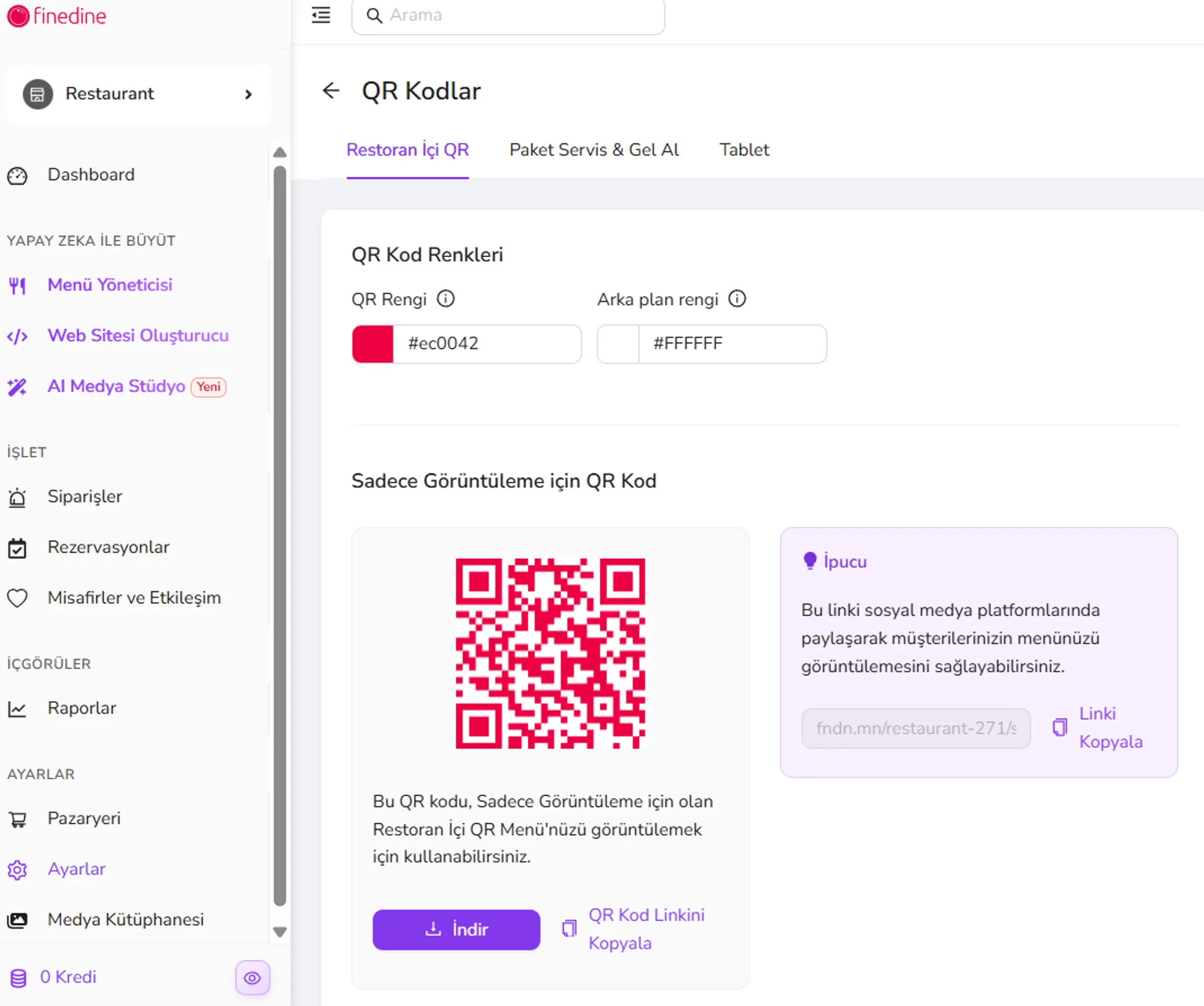Click the QR Kod Renkleri heading

427,255
